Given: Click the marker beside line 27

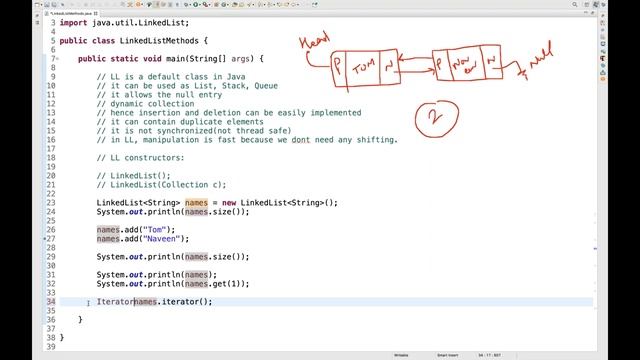Looking at the screenshot, I should tap(45, 239).
